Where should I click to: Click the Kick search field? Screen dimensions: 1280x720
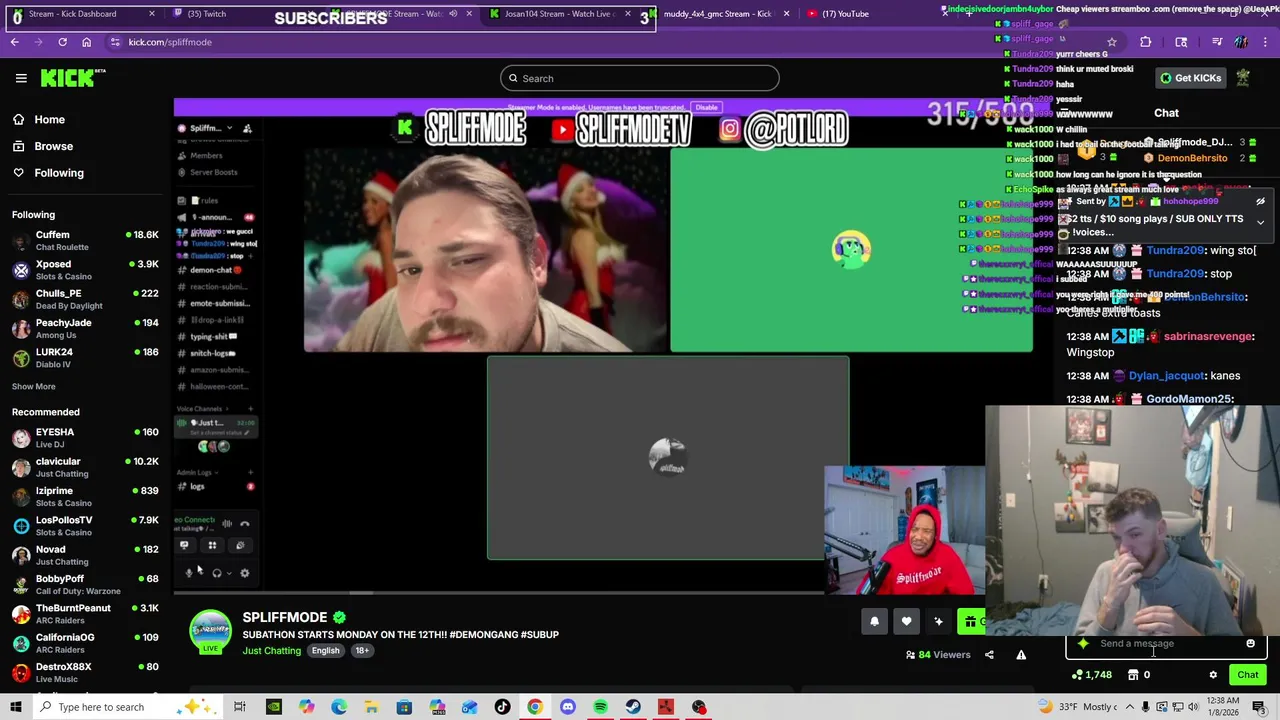640,78
